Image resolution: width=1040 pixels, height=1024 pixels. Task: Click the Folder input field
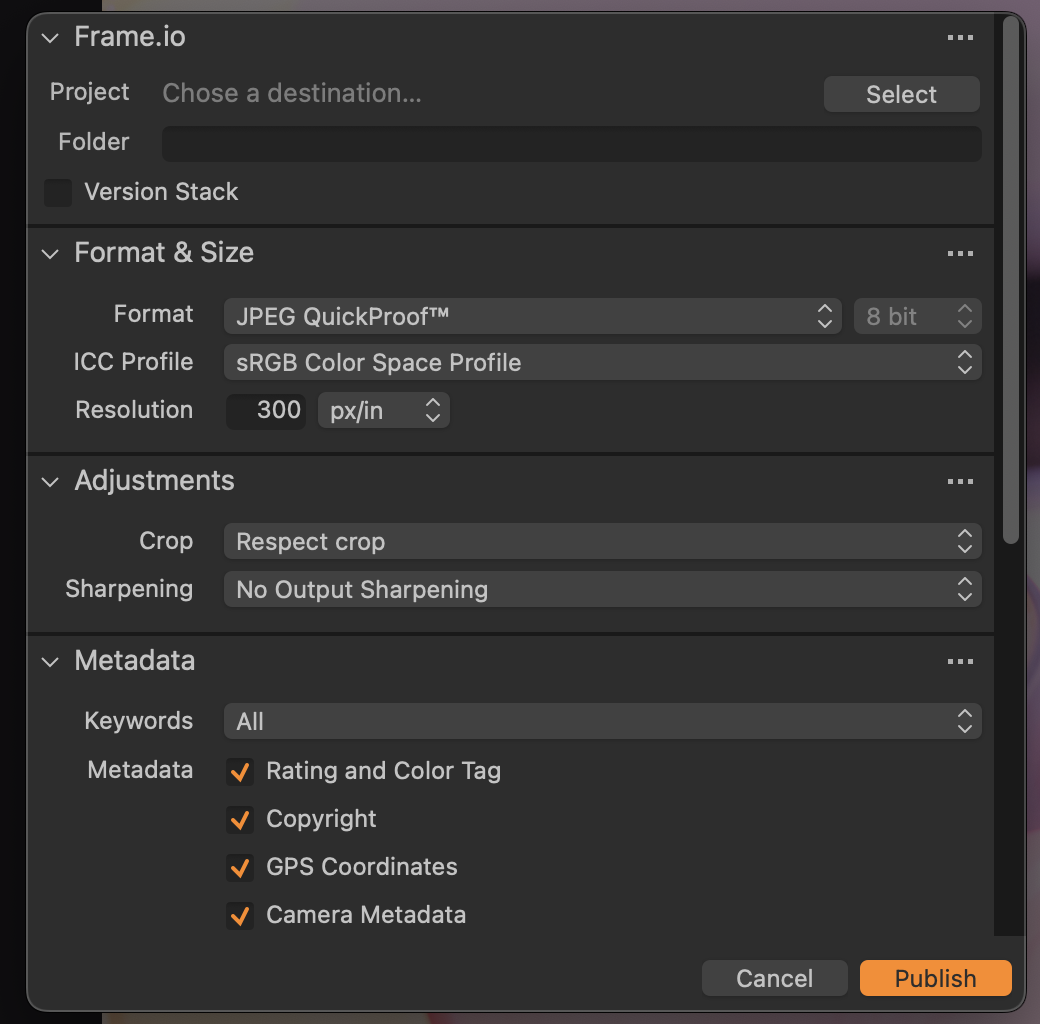[572, 144]
